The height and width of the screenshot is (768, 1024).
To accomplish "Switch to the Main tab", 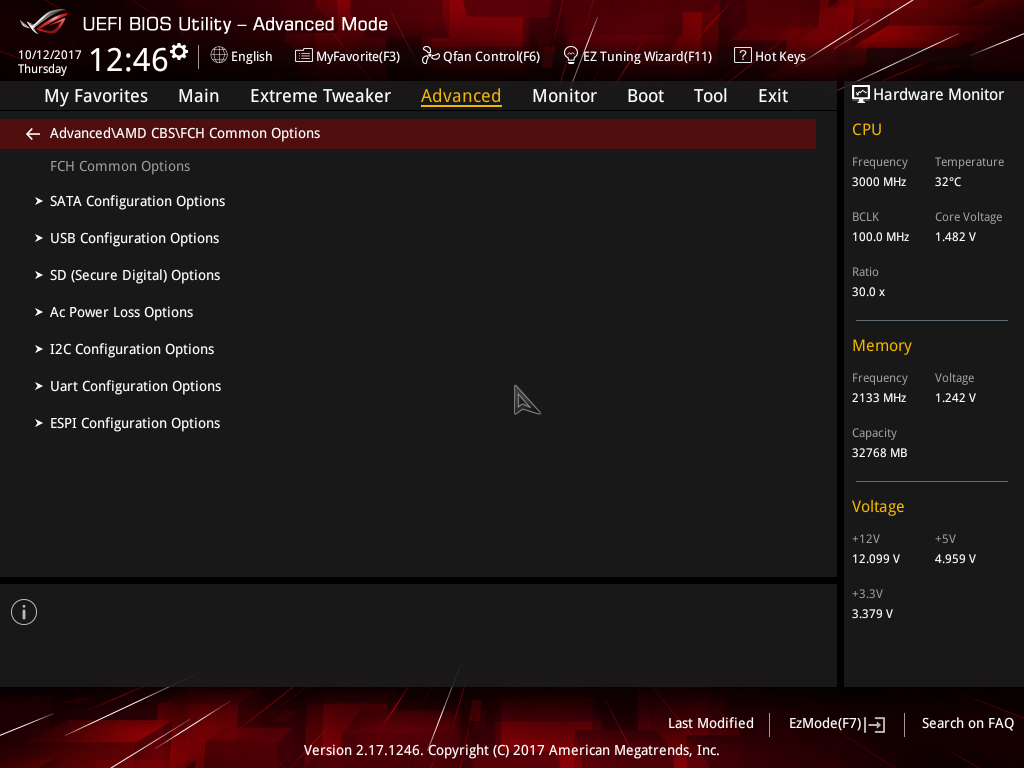I will click(x=199, y=96).
